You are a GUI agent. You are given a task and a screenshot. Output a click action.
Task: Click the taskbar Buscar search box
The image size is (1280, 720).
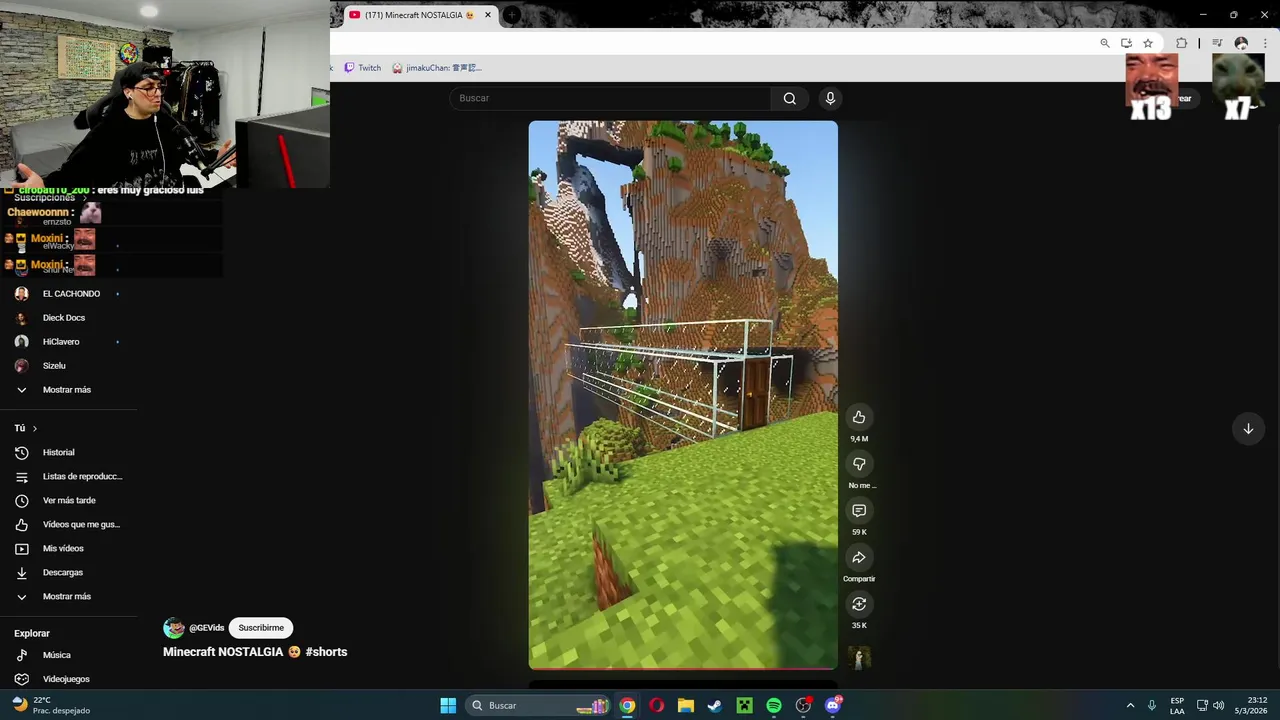coord(538,705)
